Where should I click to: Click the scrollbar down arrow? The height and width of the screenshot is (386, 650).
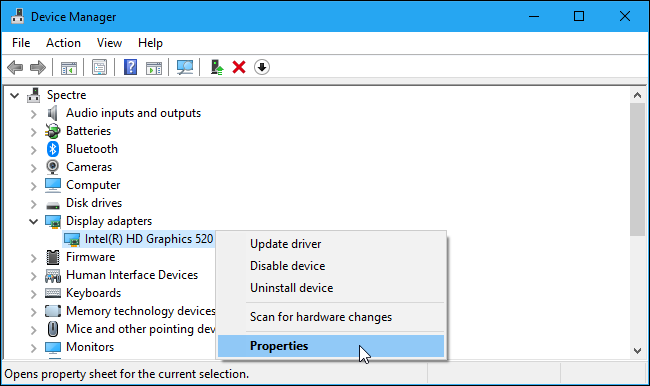pos(638,351)
